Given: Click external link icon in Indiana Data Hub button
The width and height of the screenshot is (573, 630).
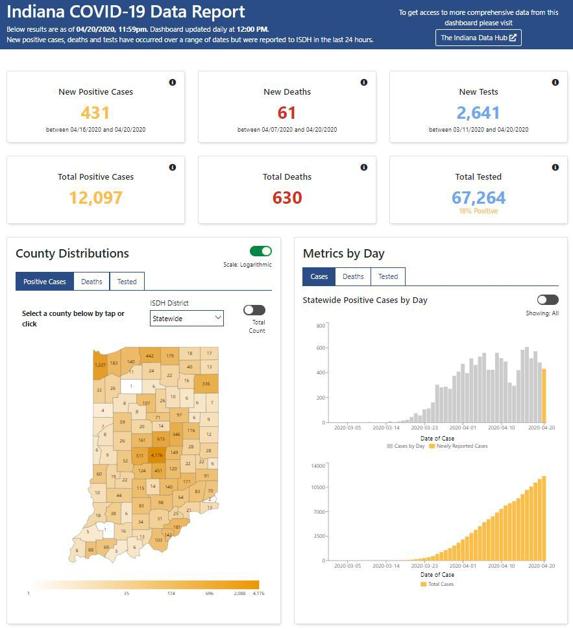Looking at the screenshot, I should pos(512,38).
